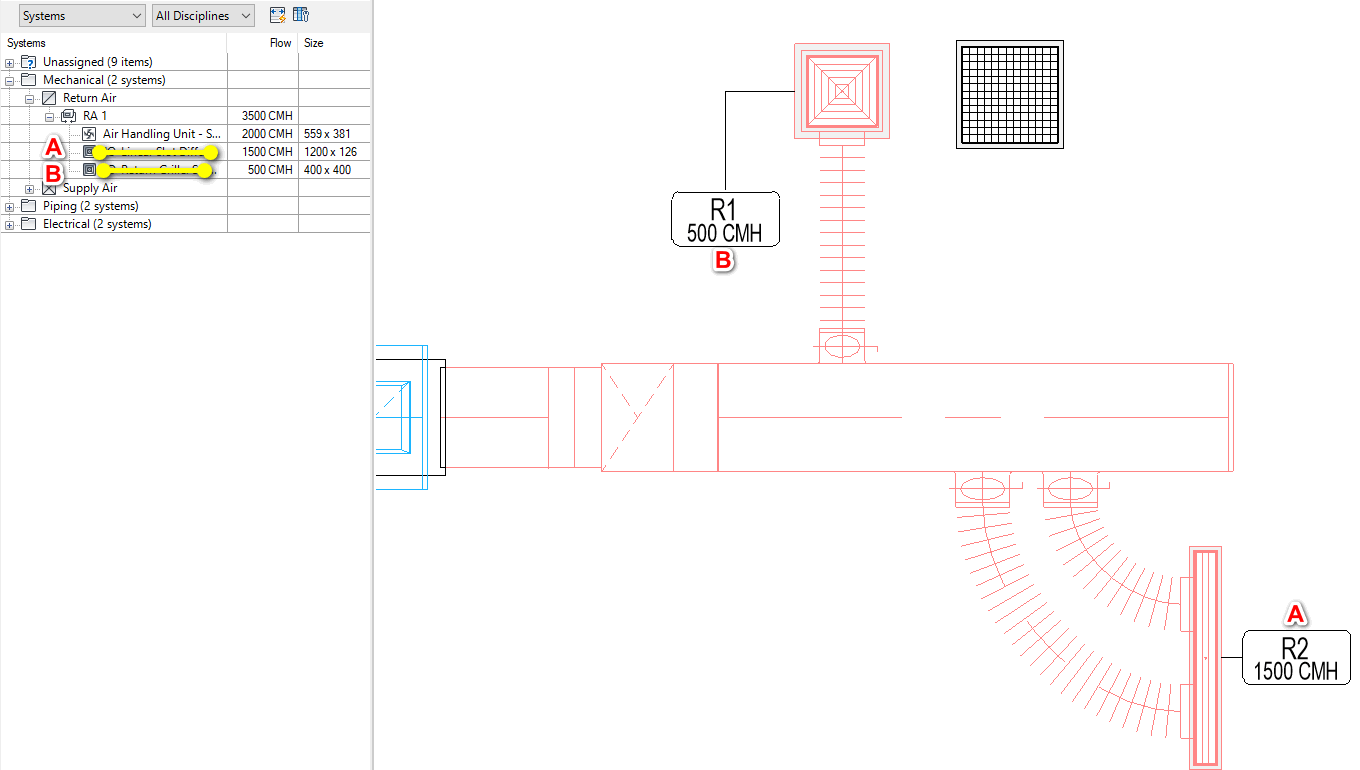Click the Mechanical folder icon
1360x770 pixels.
pyautogui.click(x=29, y=80)
